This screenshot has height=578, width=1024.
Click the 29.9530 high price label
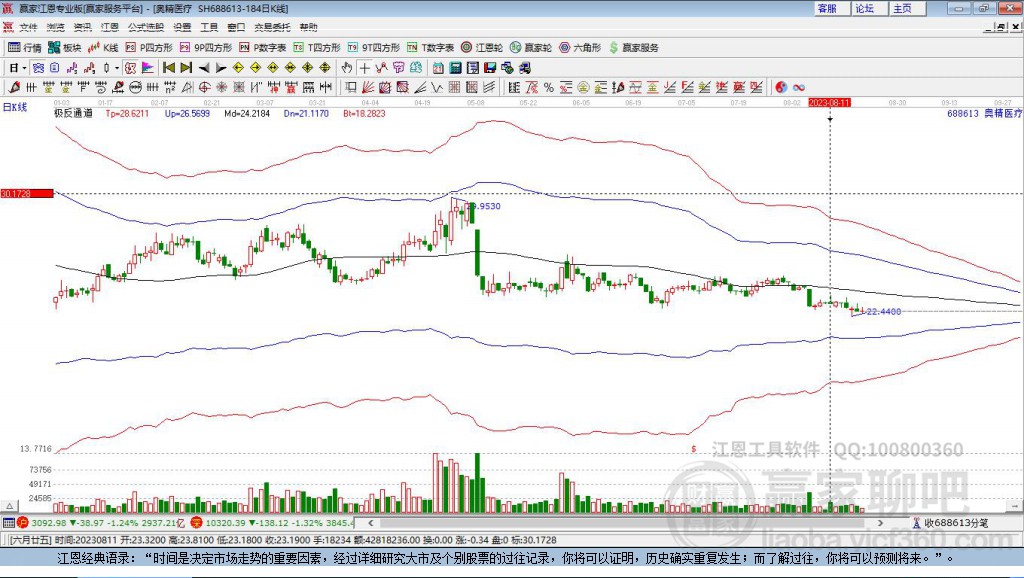(484, 206)
